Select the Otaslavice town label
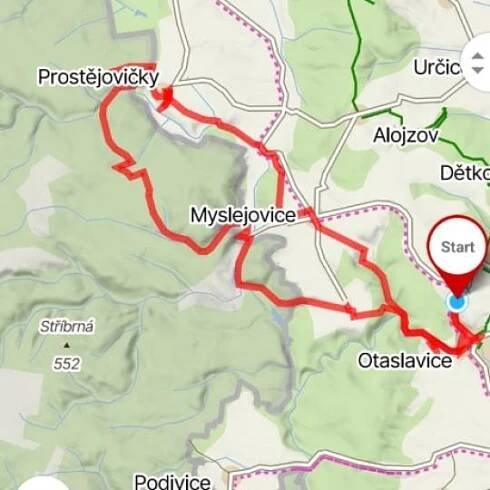The image size is (490, 490). click(405, 361)
